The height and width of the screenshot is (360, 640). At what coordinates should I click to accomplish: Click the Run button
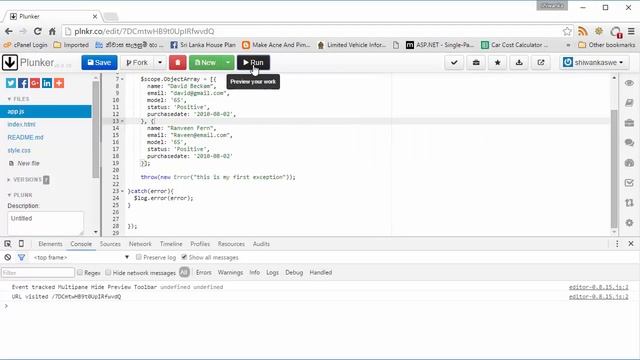[253, 62]
